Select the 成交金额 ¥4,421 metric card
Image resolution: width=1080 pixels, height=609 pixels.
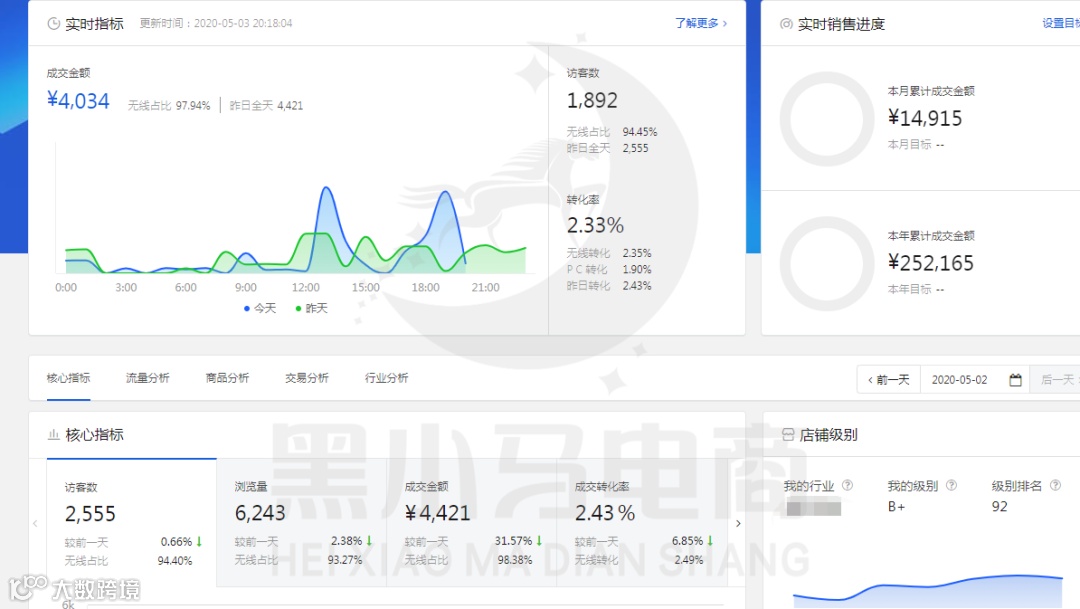point(472,523)
